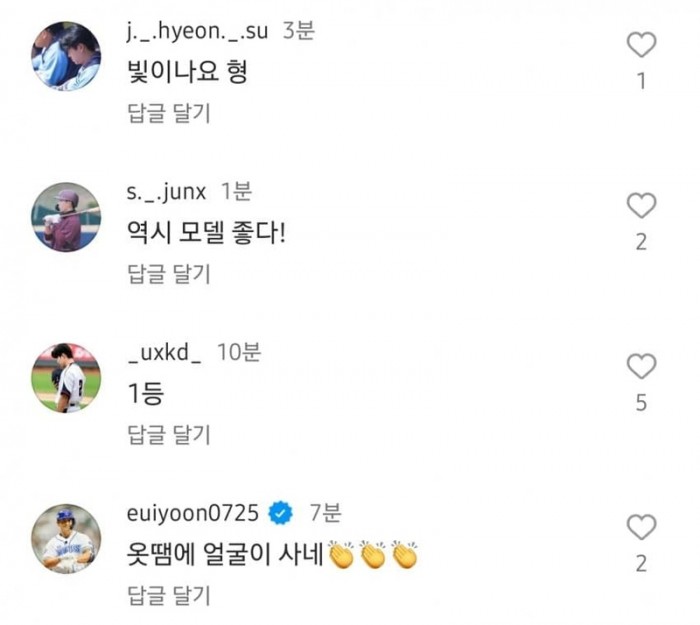Reply to the comment '옷땜에 얼굴이 사네'
700x625 pixels.
(x=169, y=596)
